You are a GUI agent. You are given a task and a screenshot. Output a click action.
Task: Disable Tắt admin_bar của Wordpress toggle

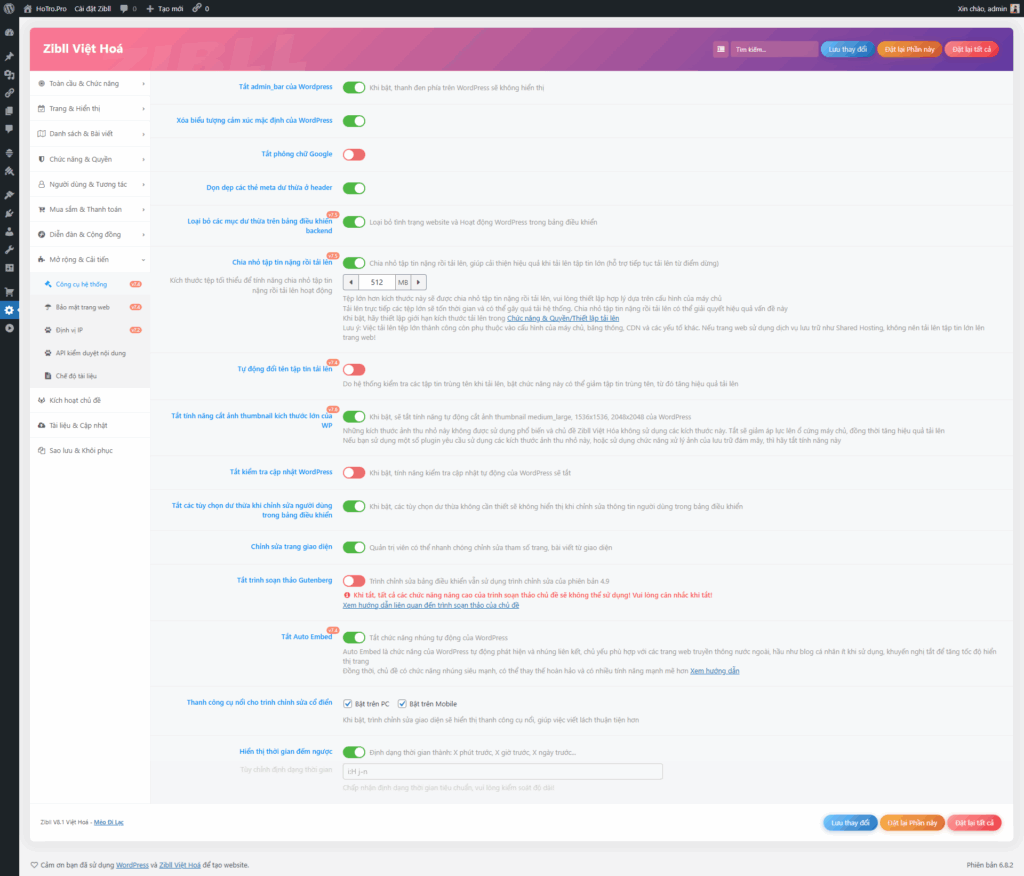point(354,88)
